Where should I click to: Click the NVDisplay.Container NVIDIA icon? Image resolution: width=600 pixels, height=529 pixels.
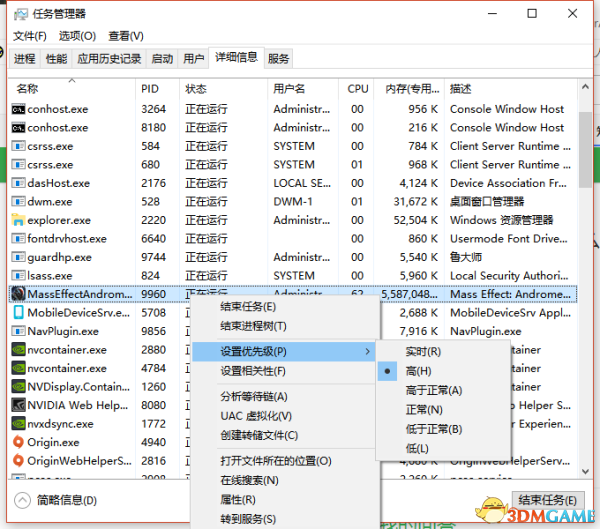tap(18, 387)
